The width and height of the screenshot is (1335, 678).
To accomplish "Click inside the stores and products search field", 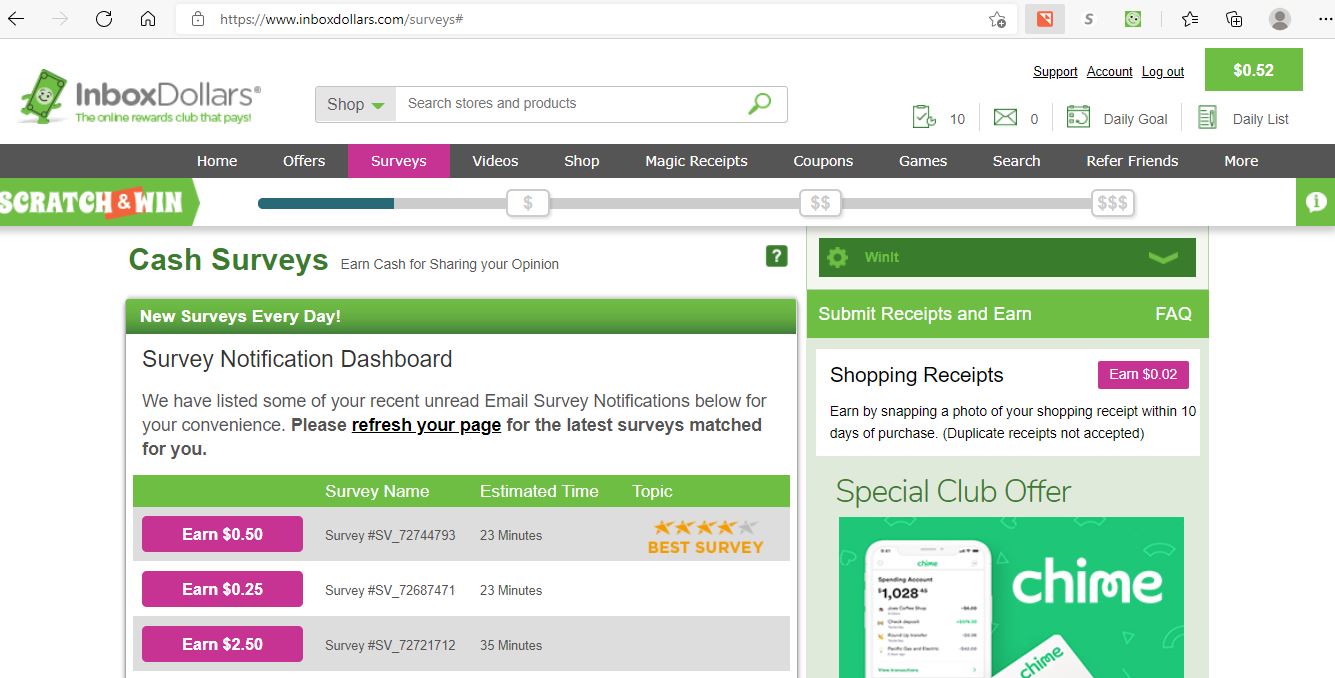I will (560, 104).
